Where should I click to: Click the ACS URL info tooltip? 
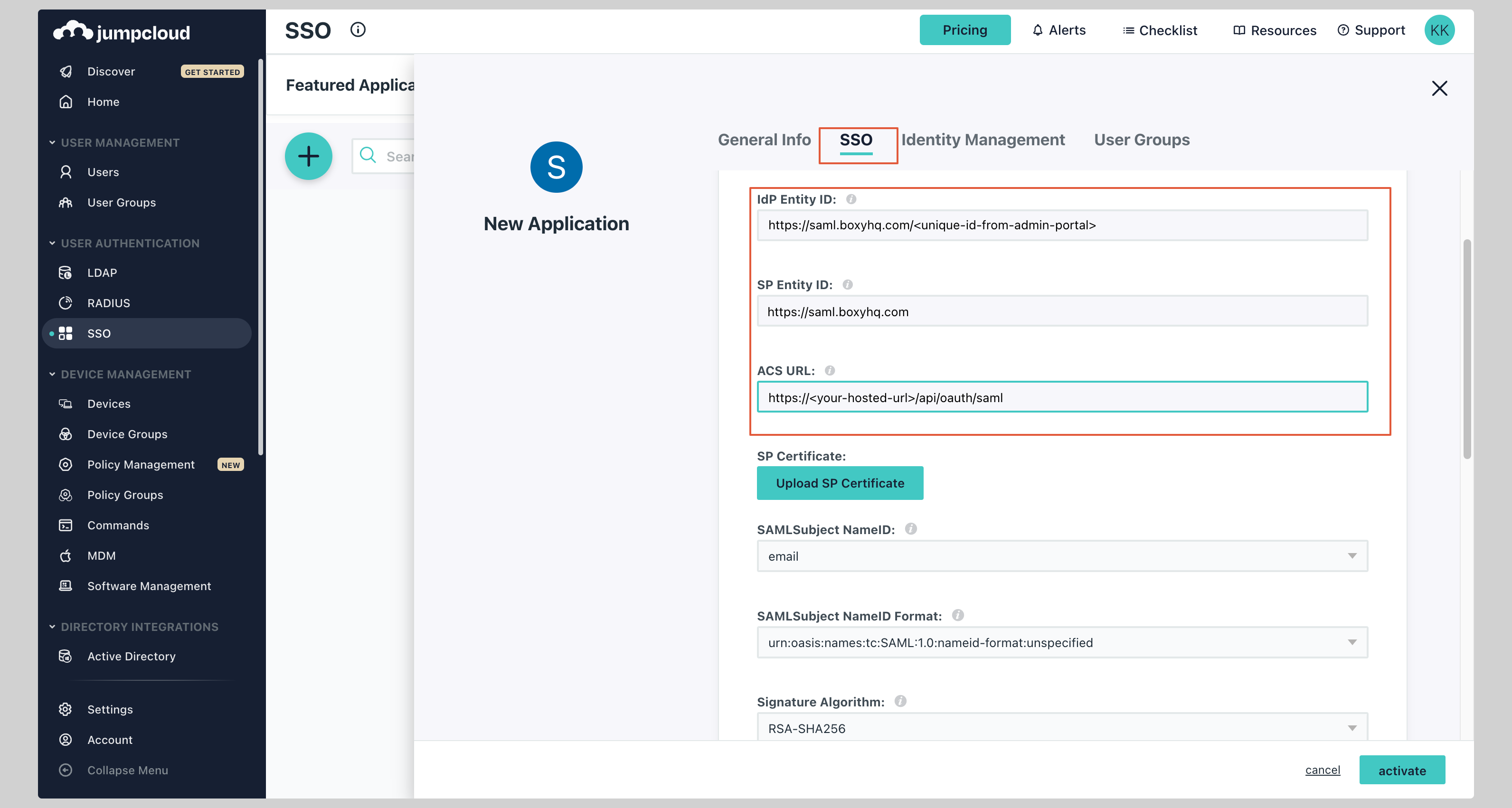click(830, 370)
